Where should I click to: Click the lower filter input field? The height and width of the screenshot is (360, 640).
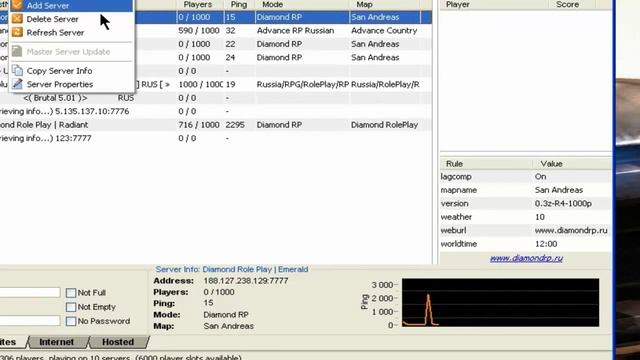[x=30, y=321]
